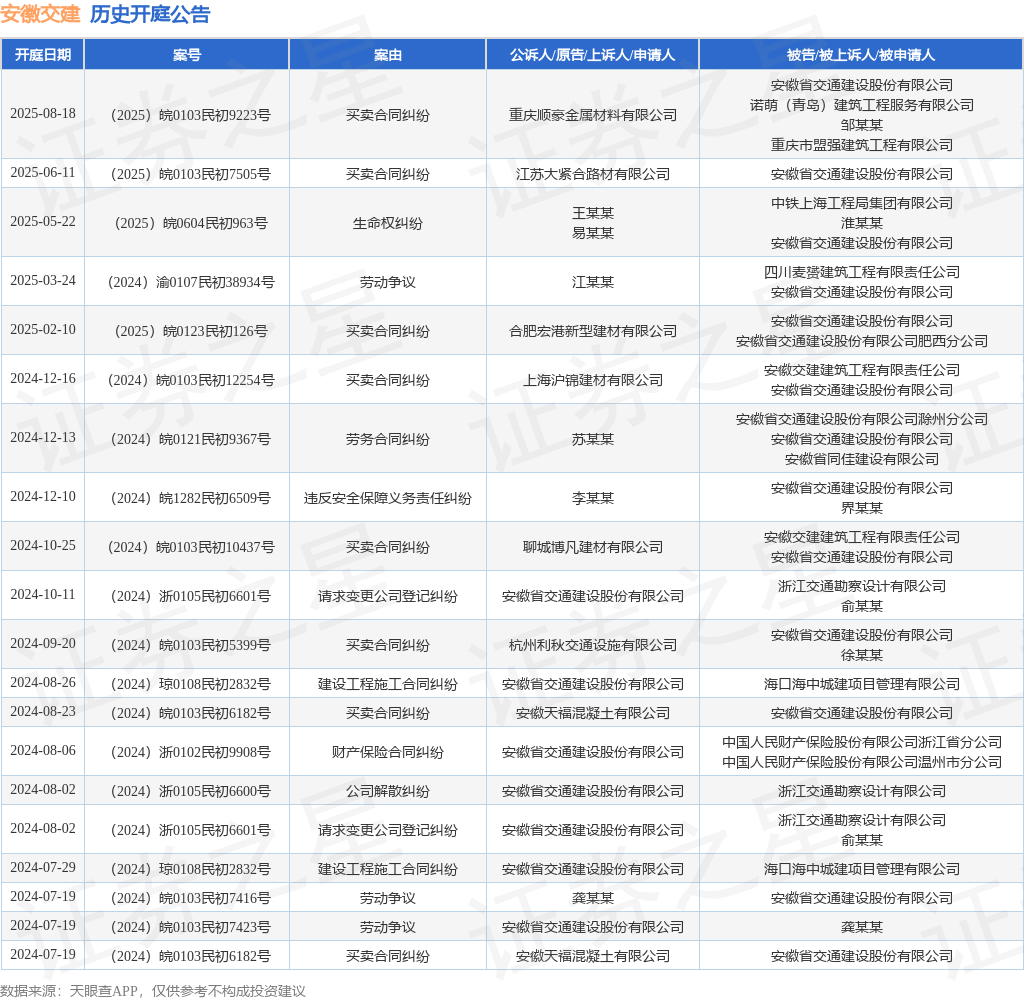The image size is (1024, 1000).
Task: Select date cell 2024-12-16
Action: (x=43, y=378)
